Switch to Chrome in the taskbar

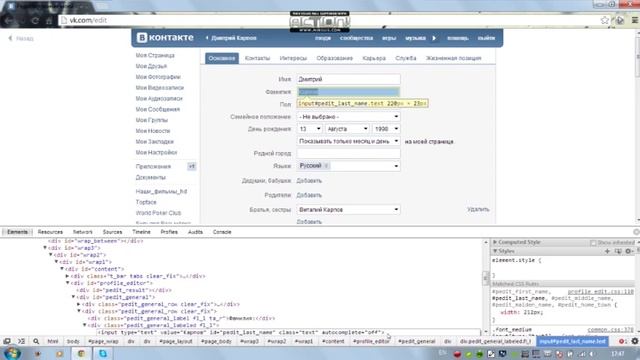tap(81, 353)
